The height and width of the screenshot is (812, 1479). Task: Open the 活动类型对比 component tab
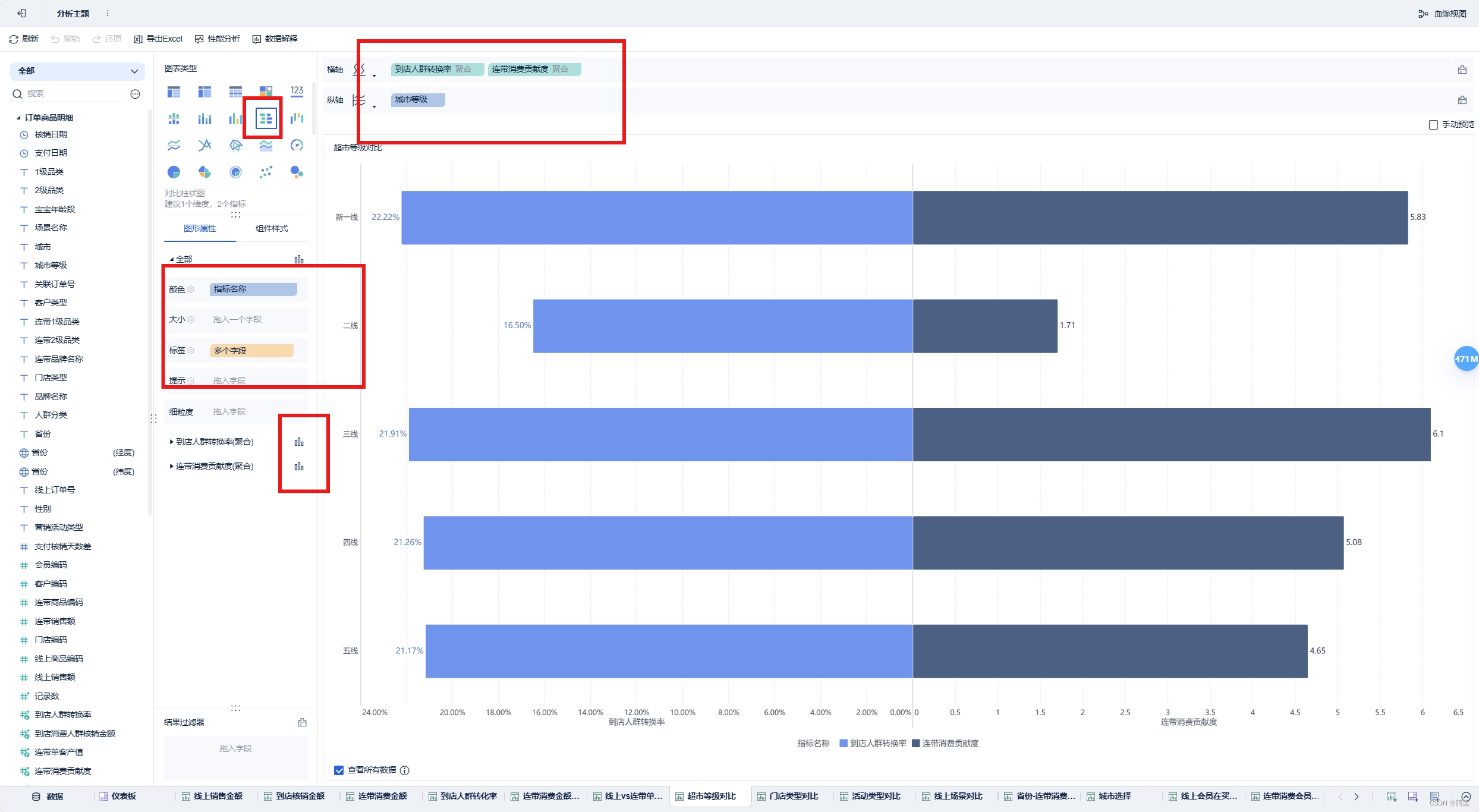[x=870, y=797]
